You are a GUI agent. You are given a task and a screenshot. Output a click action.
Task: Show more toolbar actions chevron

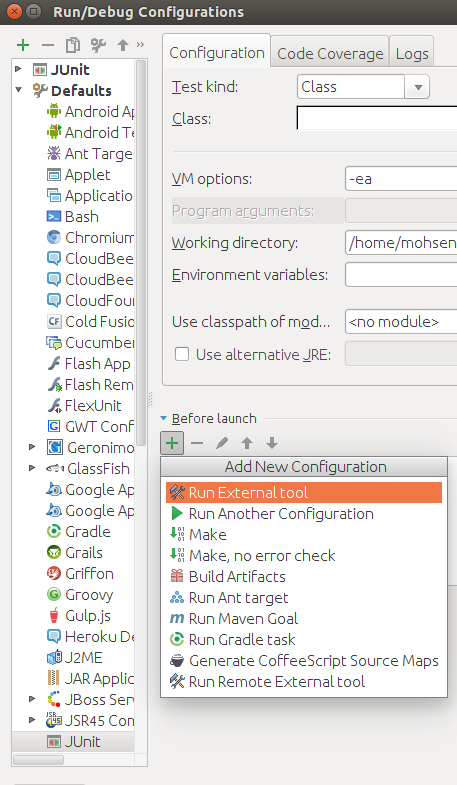click(x=140, y=45)
